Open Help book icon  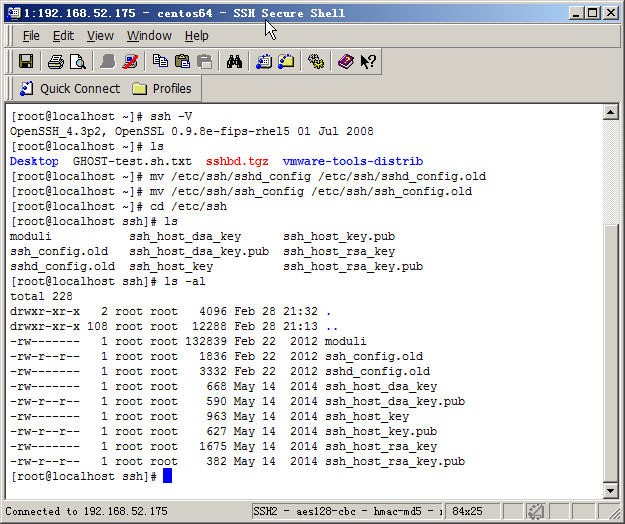[346, 62]
